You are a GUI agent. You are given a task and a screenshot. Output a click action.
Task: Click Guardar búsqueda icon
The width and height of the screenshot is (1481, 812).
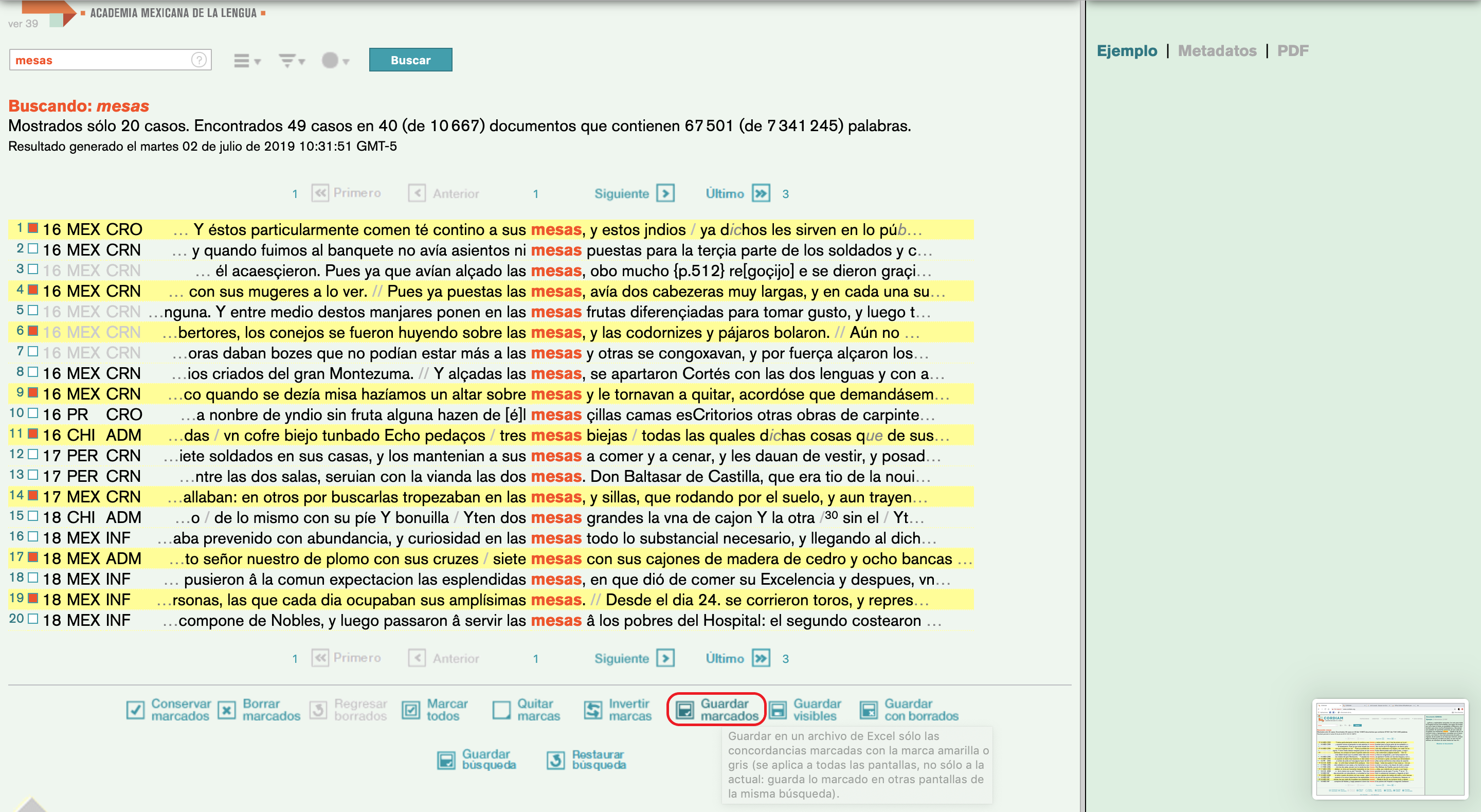click(x=446, y=760)
